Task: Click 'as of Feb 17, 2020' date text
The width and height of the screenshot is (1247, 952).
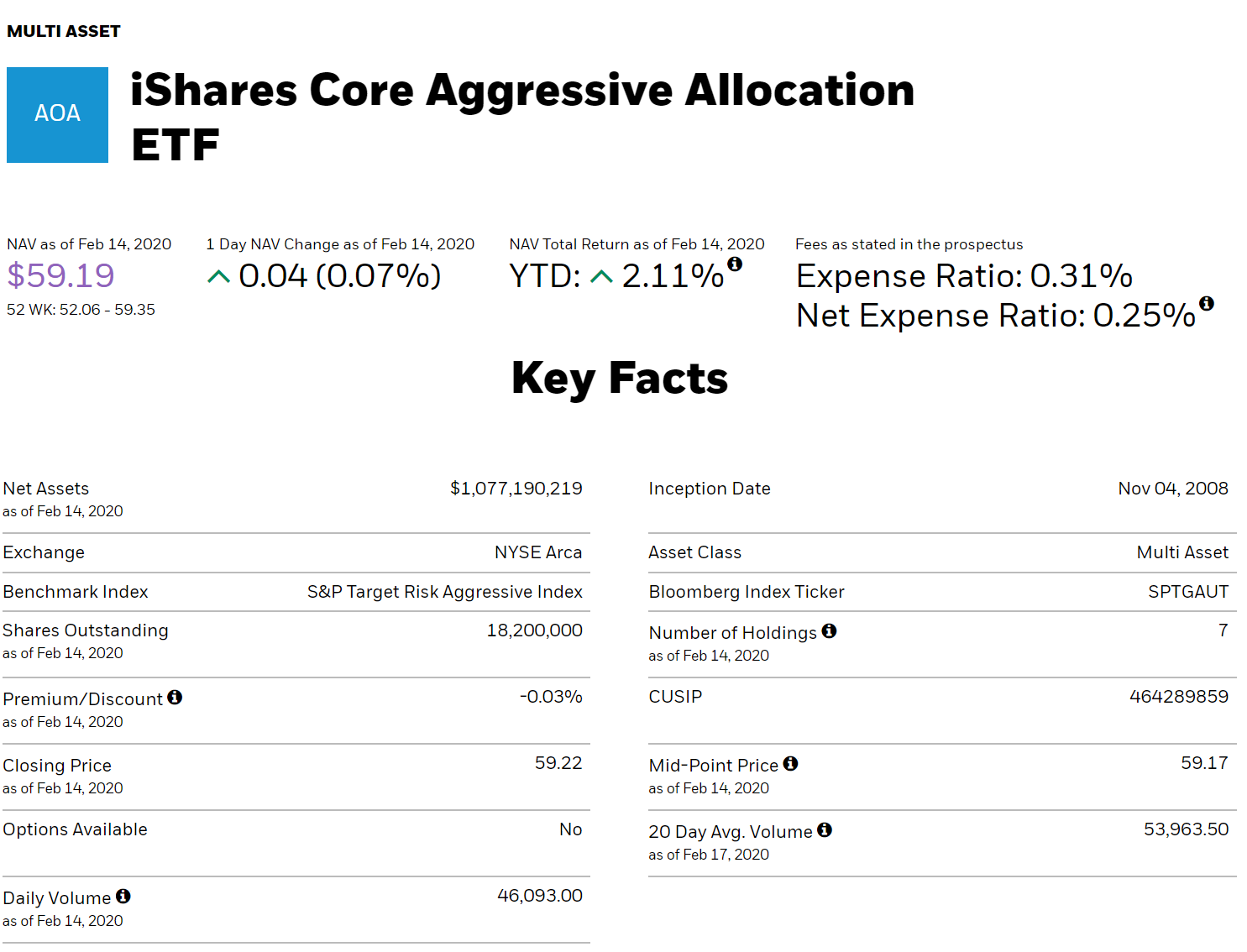Action: click(x=709, y=855)
